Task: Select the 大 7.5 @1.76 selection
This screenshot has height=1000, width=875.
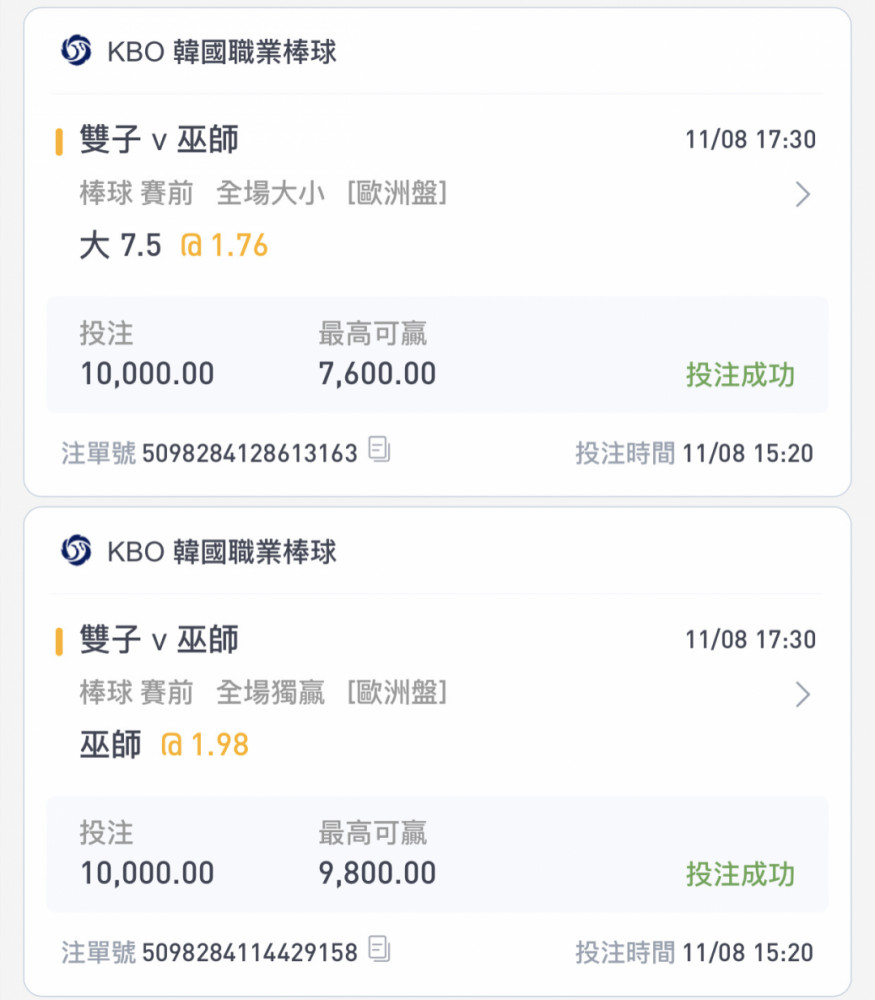Action: (173, 246)
